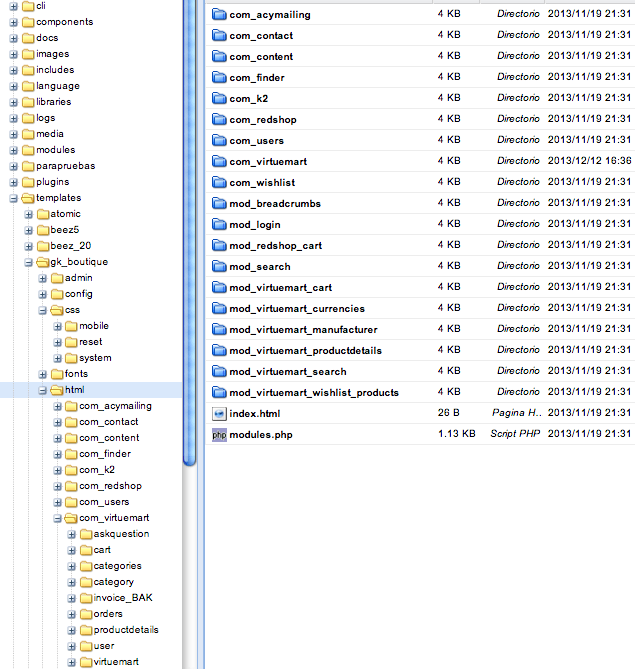
Task: Collapse the html tree node
Action: click(x=43, y=390)
